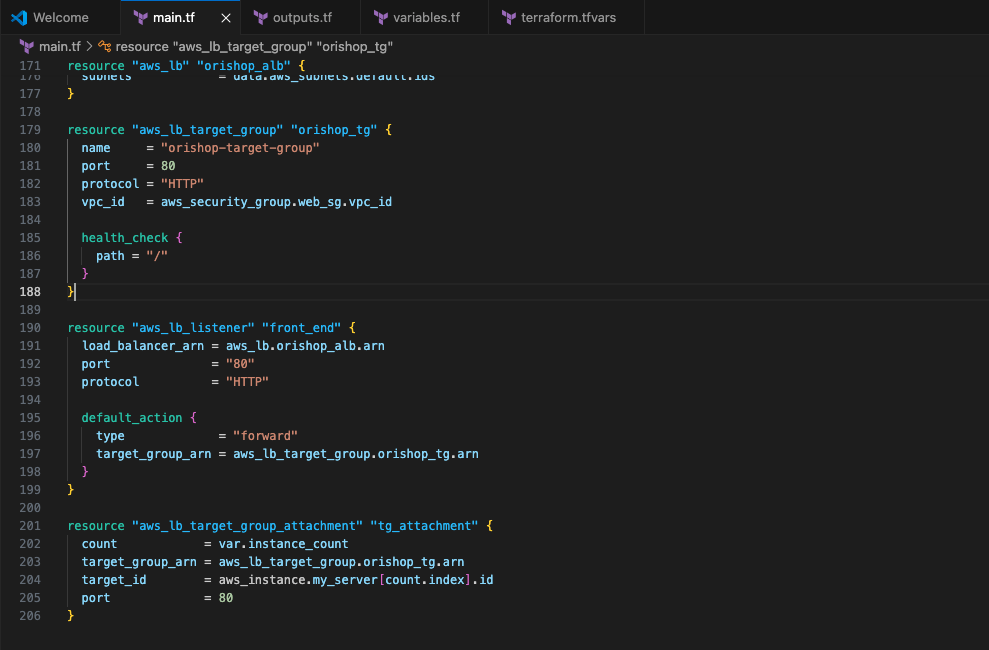This screenshot has height=650, width=989.
Task: Switch to the Welcome tab
Action: pos(60,18)
